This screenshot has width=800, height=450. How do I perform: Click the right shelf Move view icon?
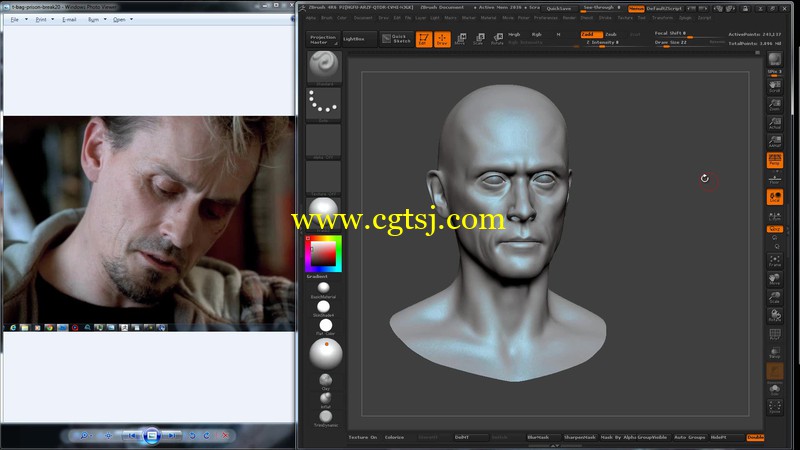(774, 279)
